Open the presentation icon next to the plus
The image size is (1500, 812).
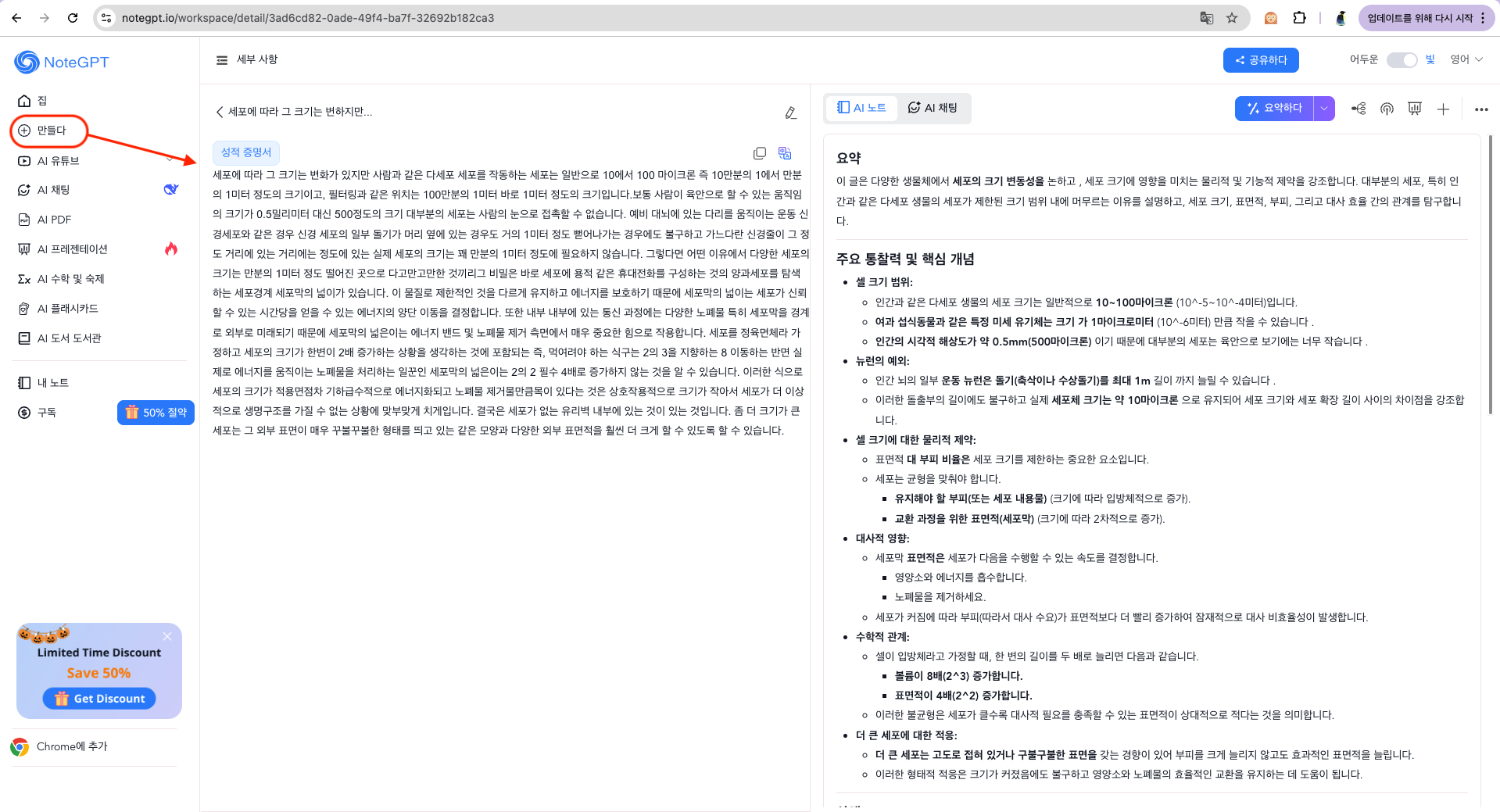(1415, 109)
